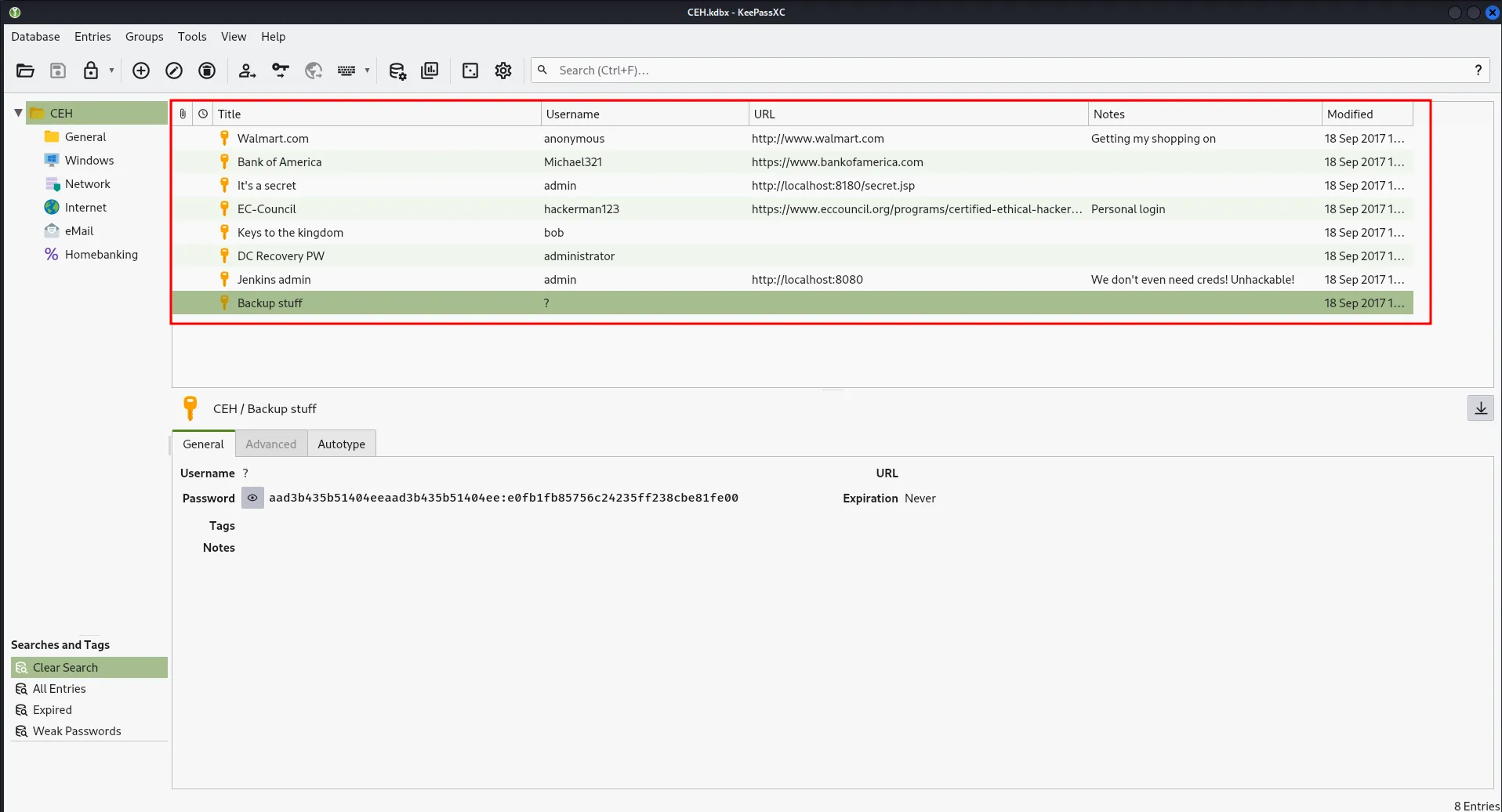
Task: Hide the entry preview panel
Action: point(1481,408)
